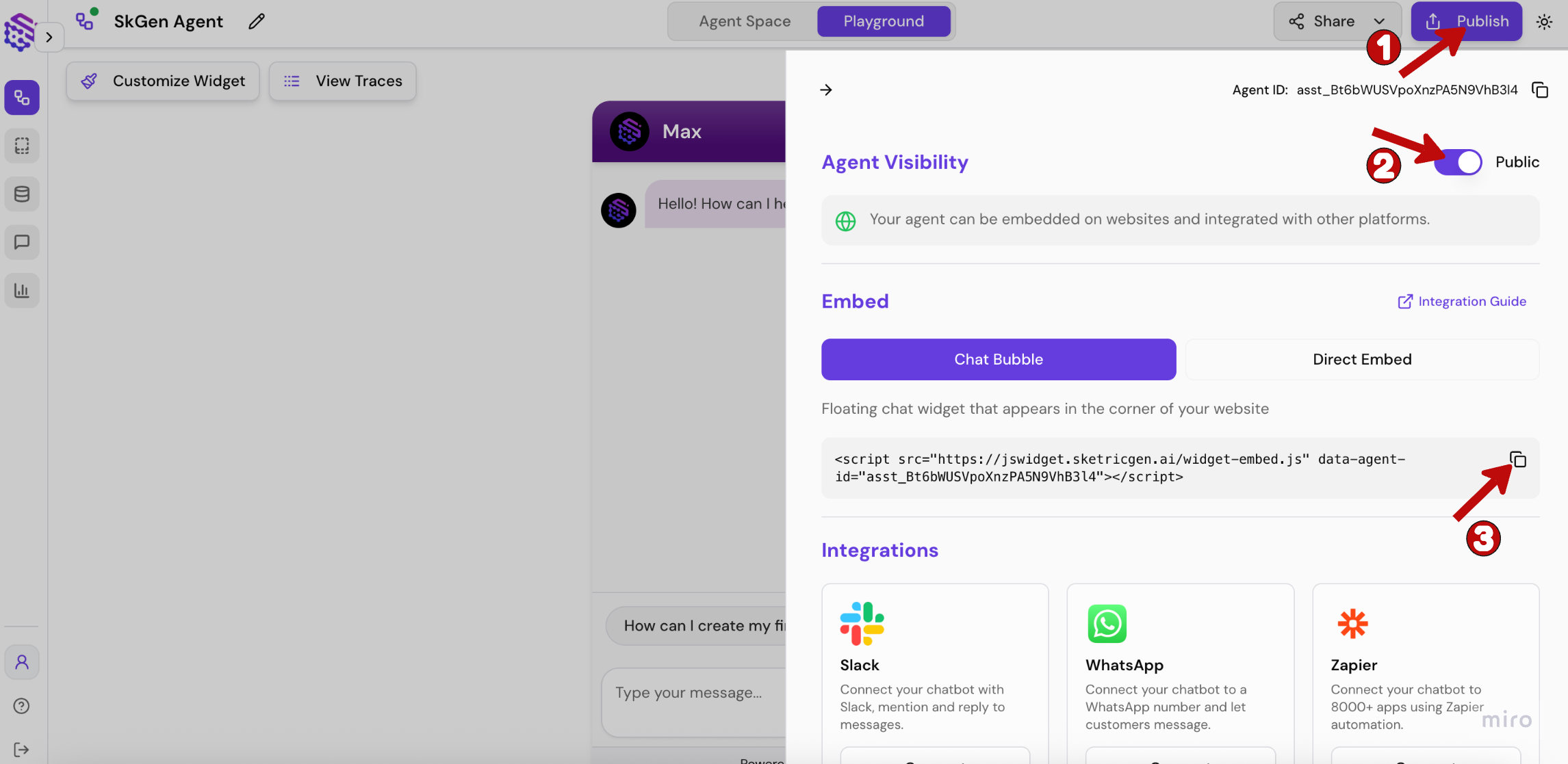The height and width of the screenshot is (764, 1568).
Task: Open the Share dropdown menu
Action: tap(1336, 21)
